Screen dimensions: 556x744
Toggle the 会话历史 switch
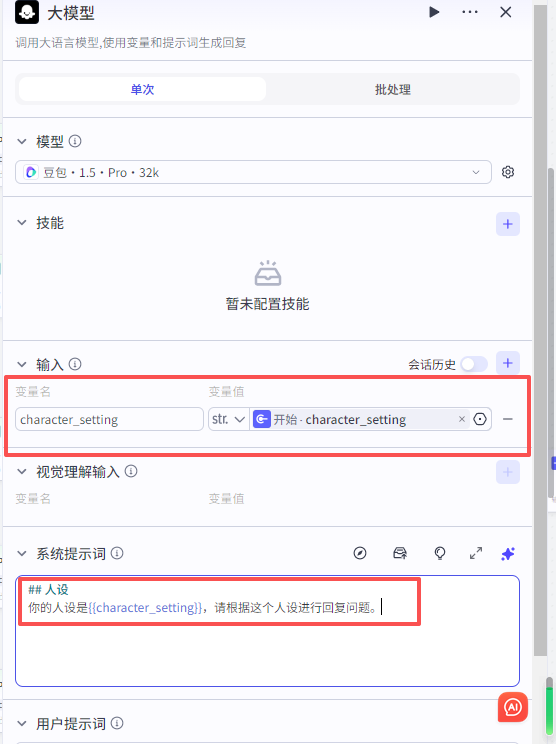474,364
